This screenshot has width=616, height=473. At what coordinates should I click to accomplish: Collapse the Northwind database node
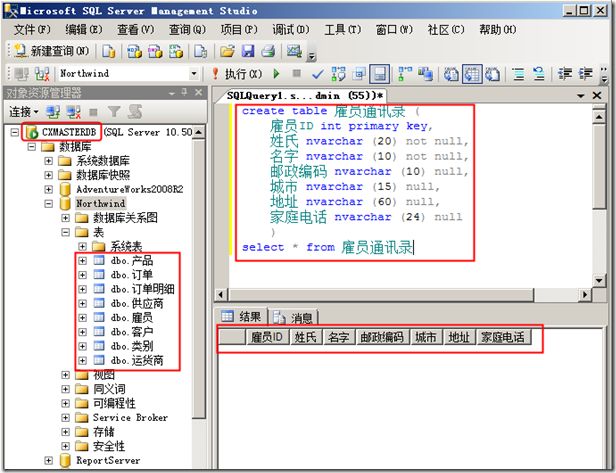coord(48,204)
